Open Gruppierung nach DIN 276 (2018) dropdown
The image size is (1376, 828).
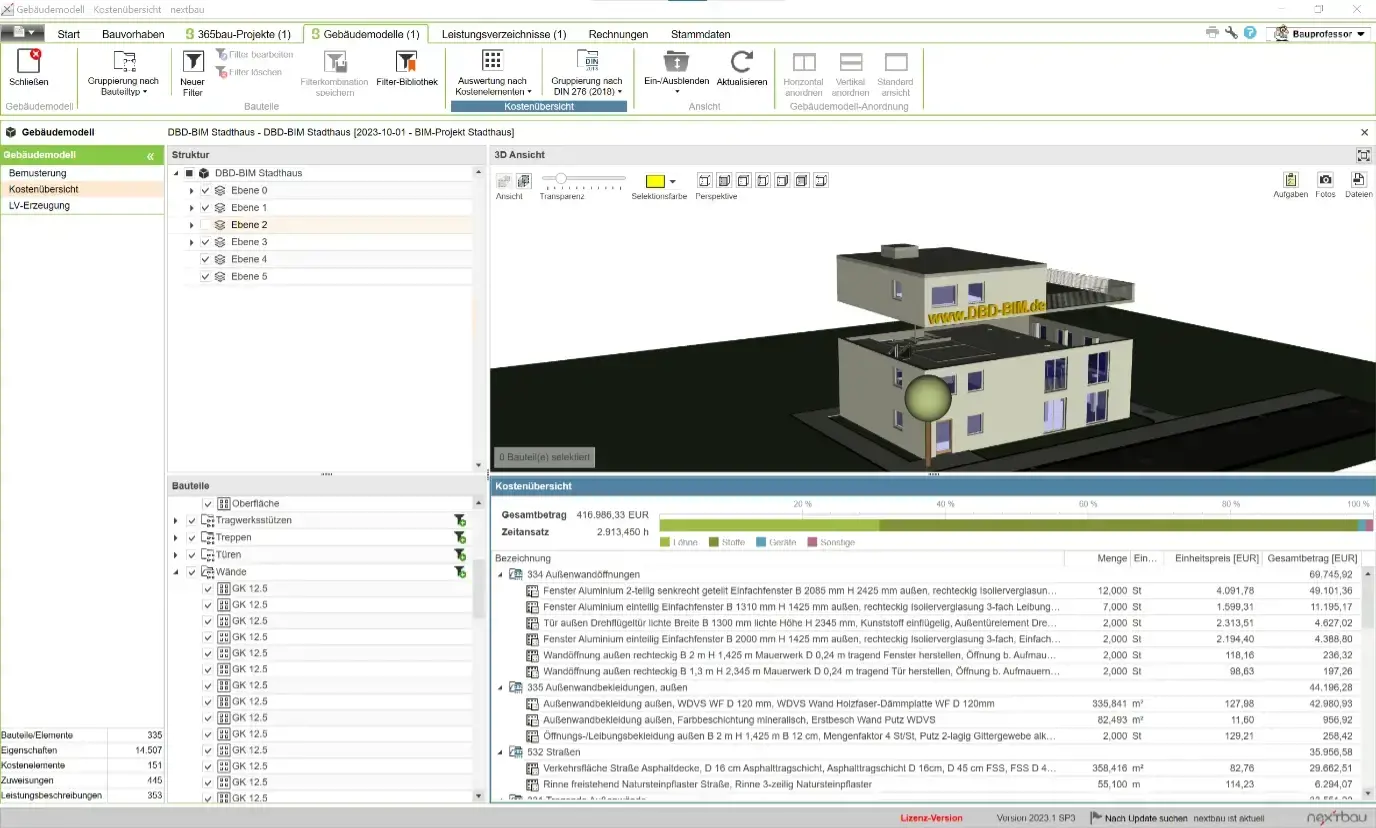click(x=586, y=72)
